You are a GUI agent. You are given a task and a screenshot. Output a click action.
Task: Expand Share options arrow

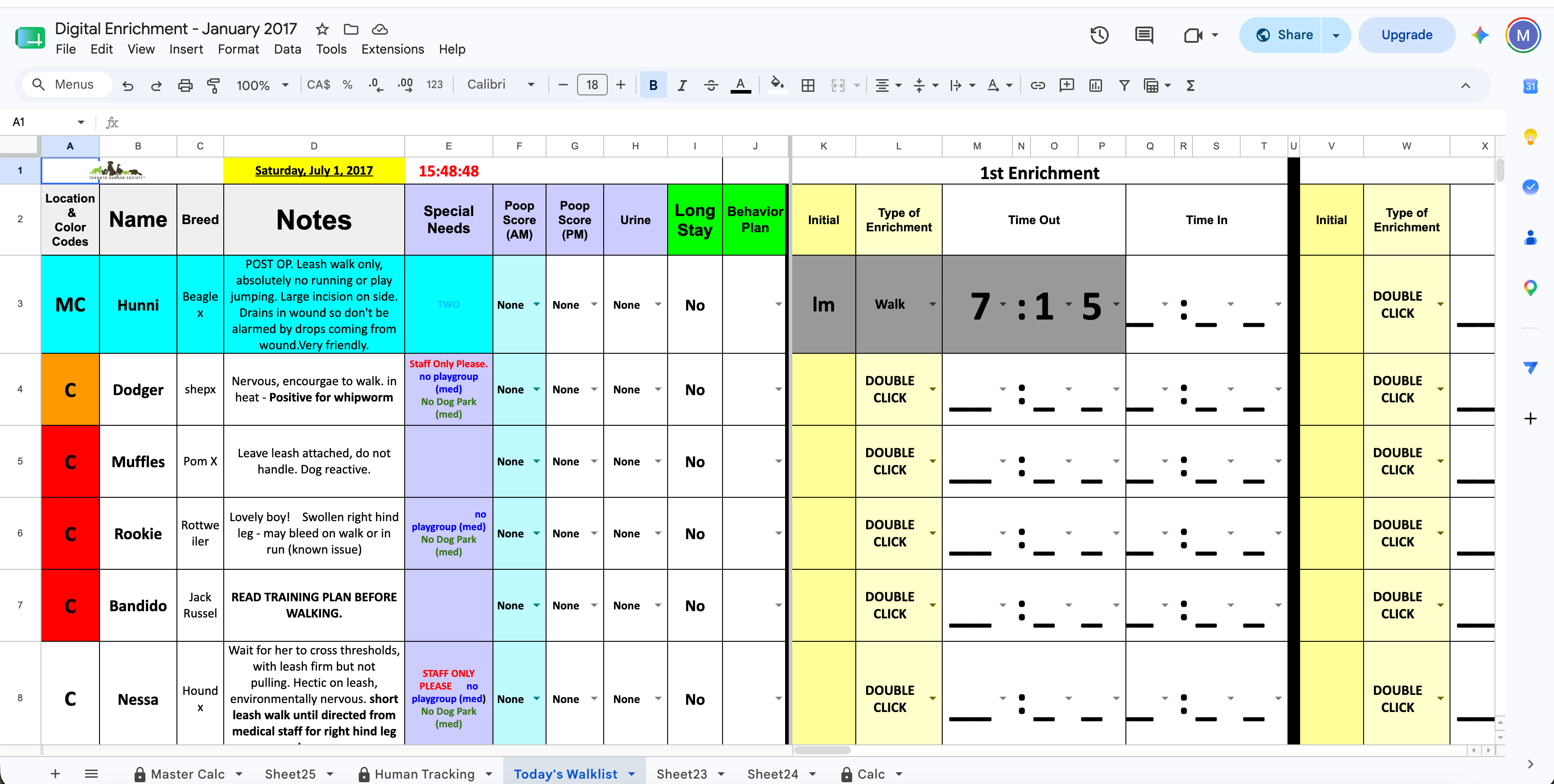[1336, 35]
